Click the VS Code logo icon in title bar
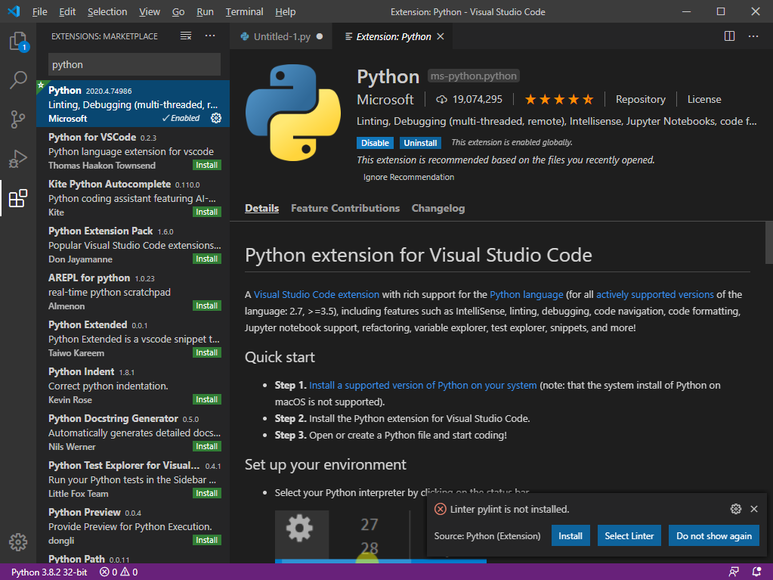This screenshot has height=580, width=773. click(14, 11)
